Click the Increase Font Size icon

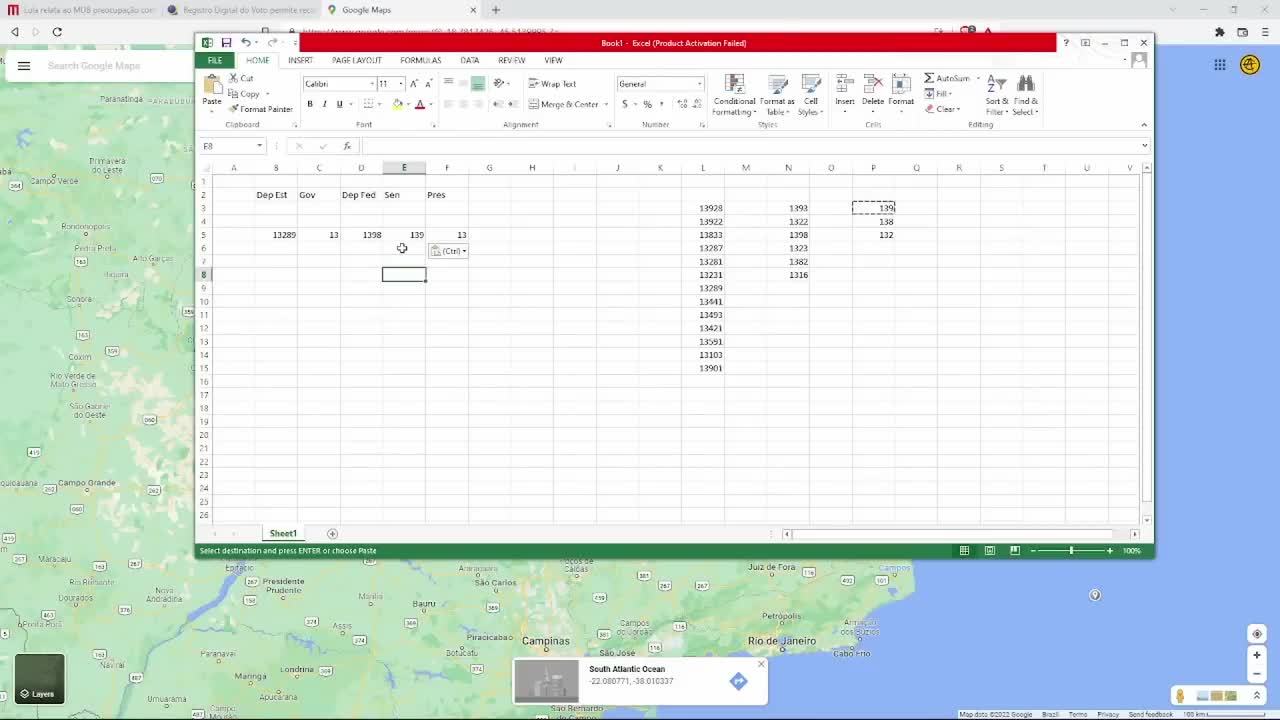click(414, 84)
